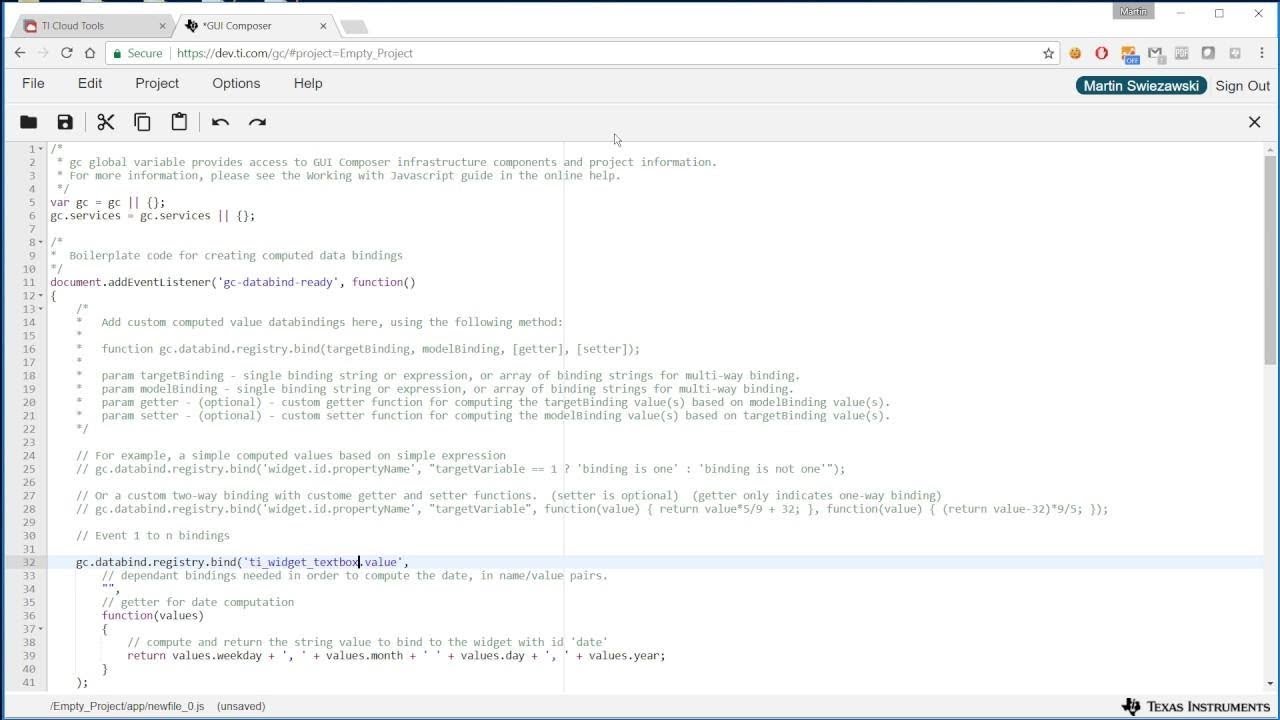Copy selection with the toolbar copy icon

pyautogui.click(x=142, y=122)
